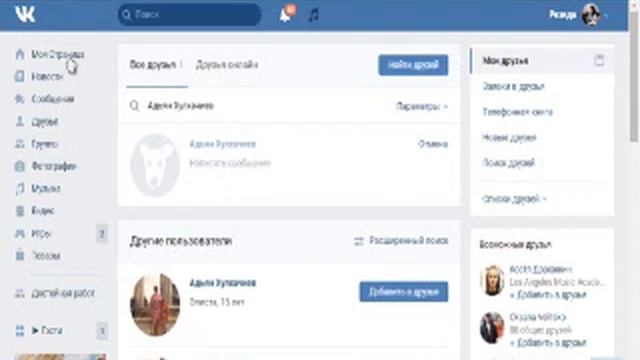Click the Groups sidebar icon
Viewport: 640px width, 360px height.
[x=20, y=144]
